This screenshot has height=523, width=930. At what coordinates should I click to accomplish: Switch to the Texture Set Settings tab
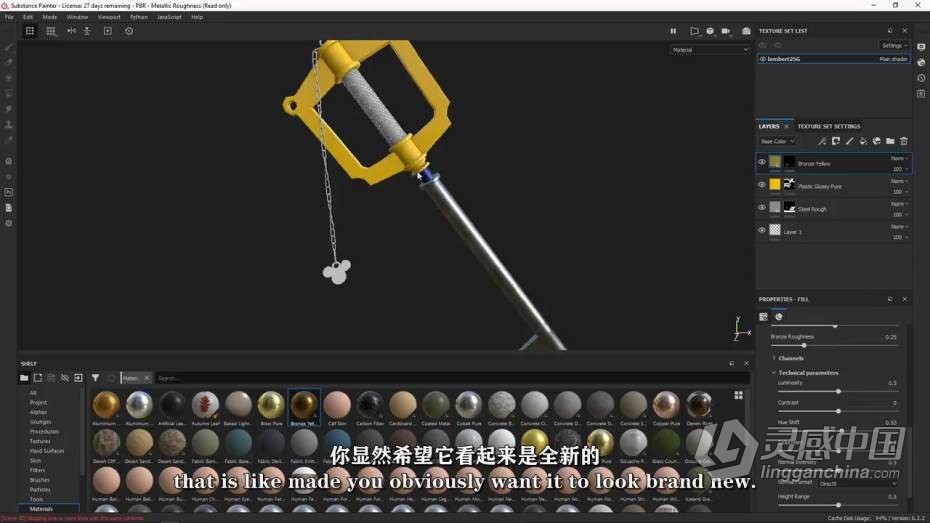(829, 126)
